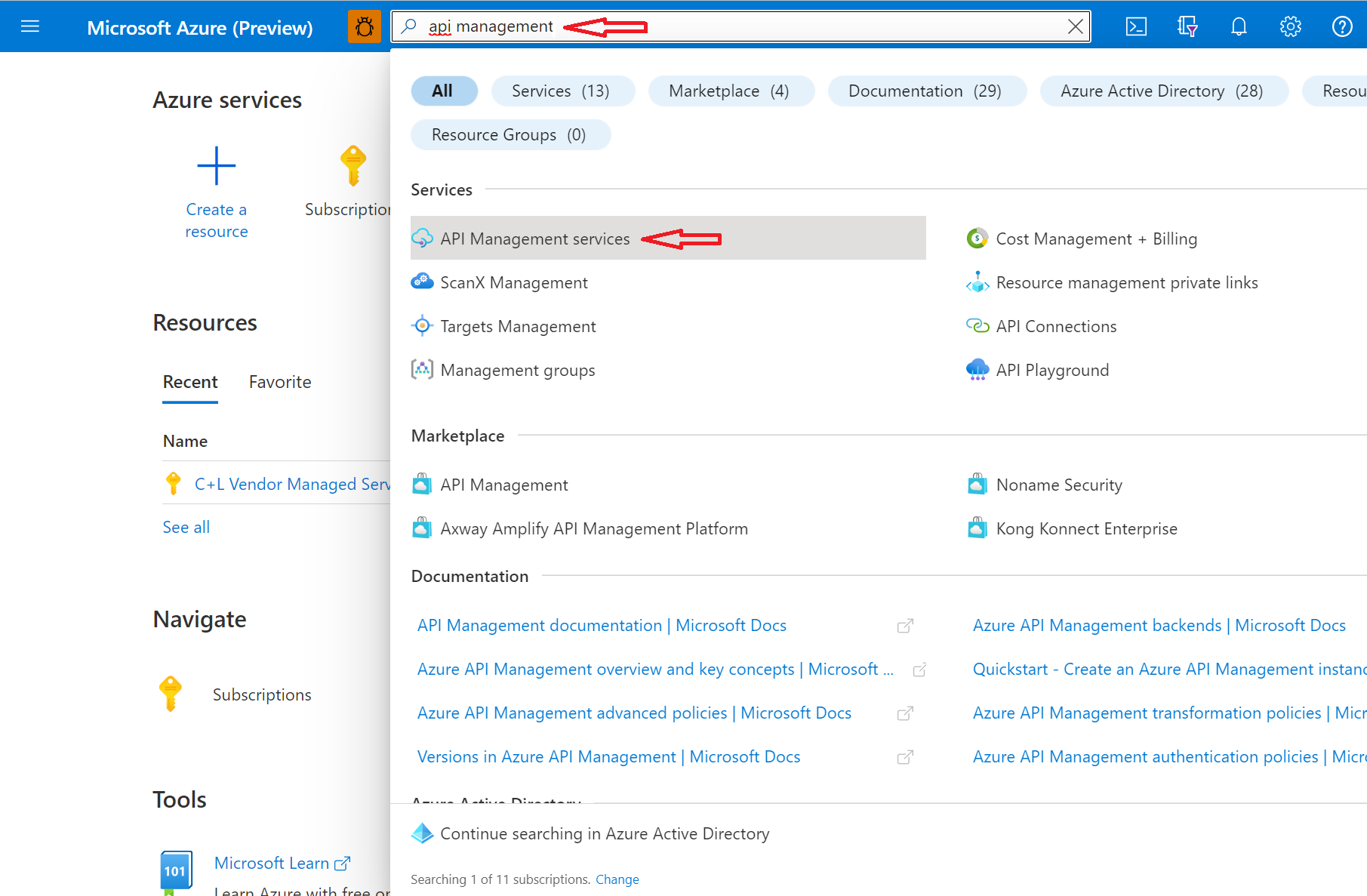Open Management groups service
The width and height of the screenshot is (1367, 896).
[x=518, y=370]
